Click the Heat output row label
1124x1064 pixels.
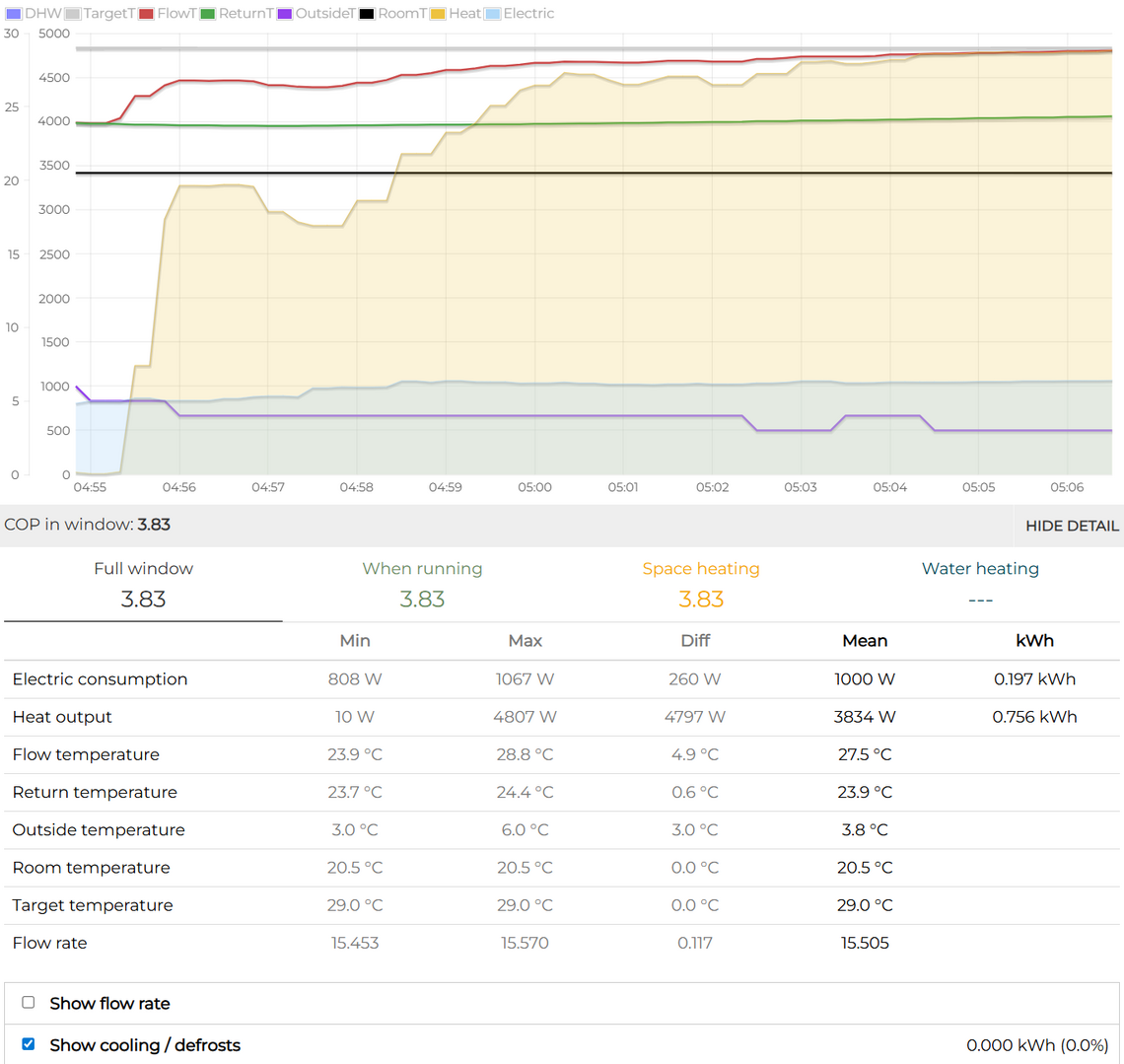[x=62, y=717]
